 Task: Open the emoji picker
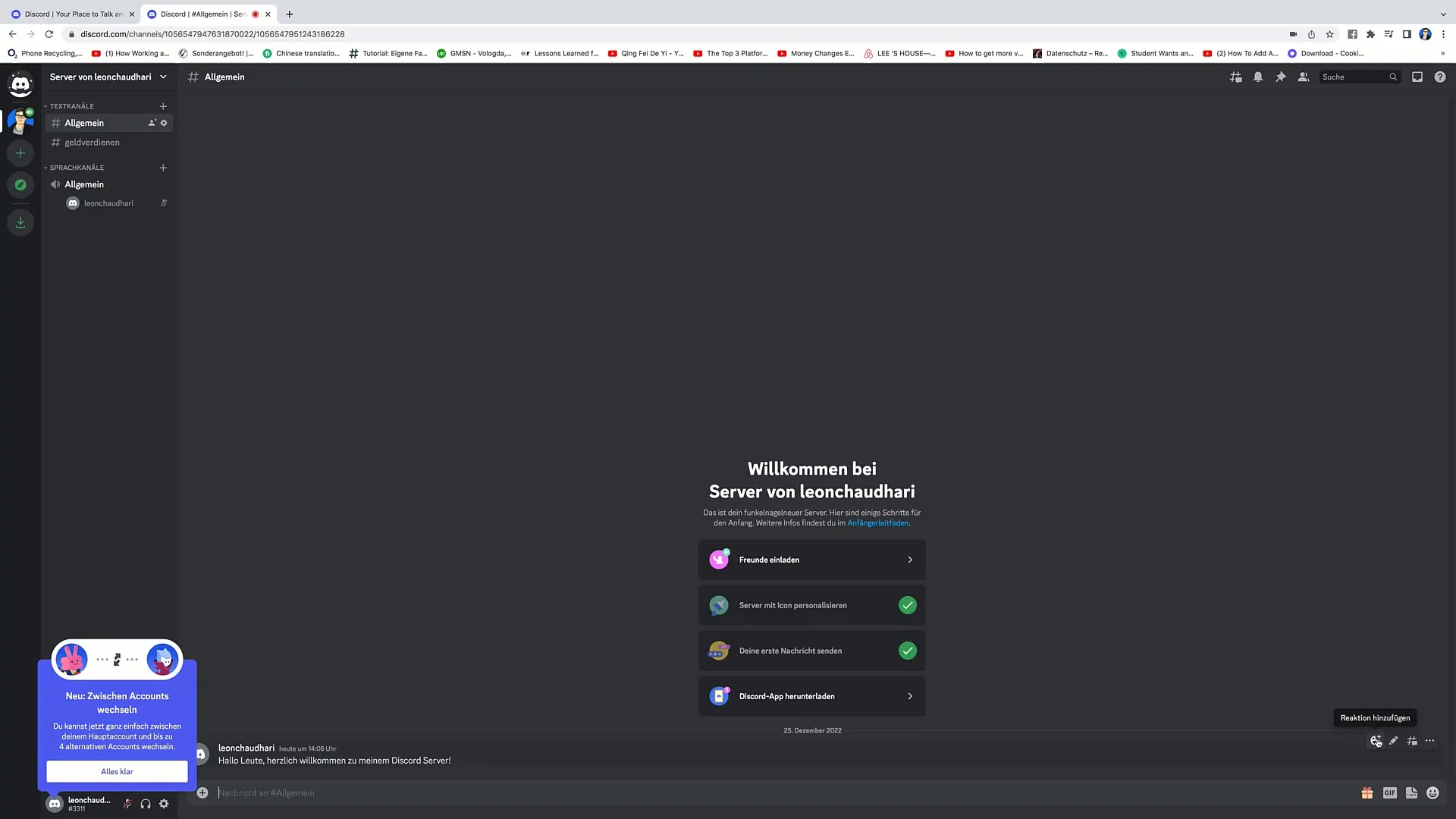1432,793
